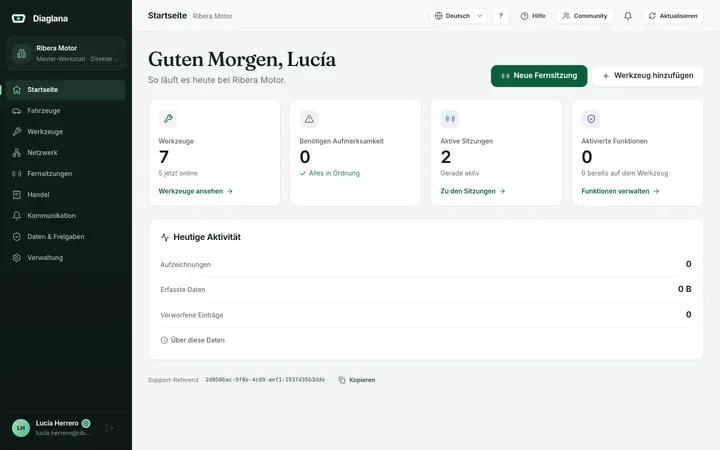Follow the Werkzeuge ansehen link

[196, 191]
